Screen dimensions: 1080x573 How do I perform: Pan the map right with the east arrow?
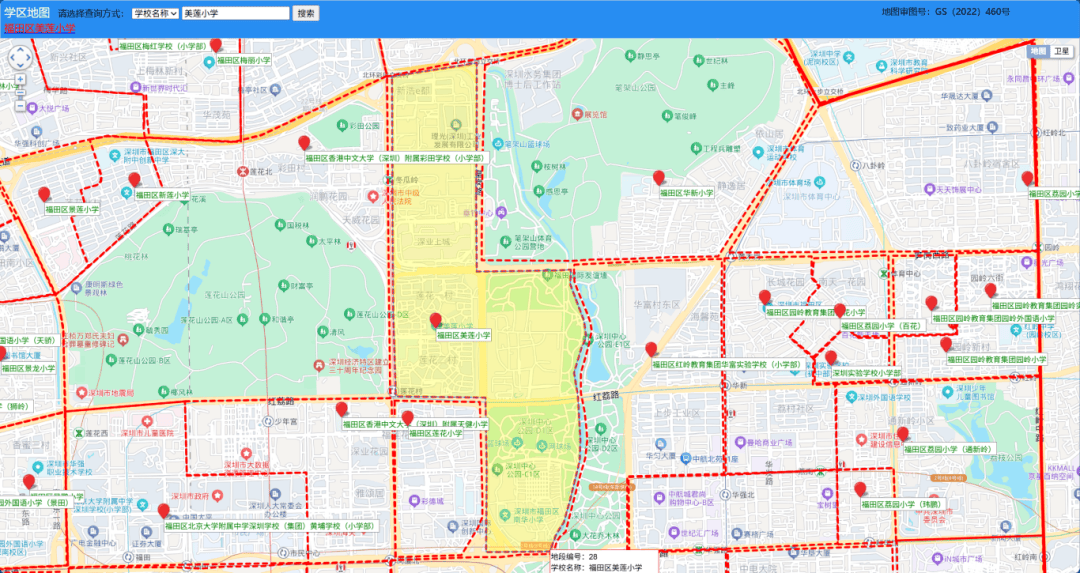28,59
